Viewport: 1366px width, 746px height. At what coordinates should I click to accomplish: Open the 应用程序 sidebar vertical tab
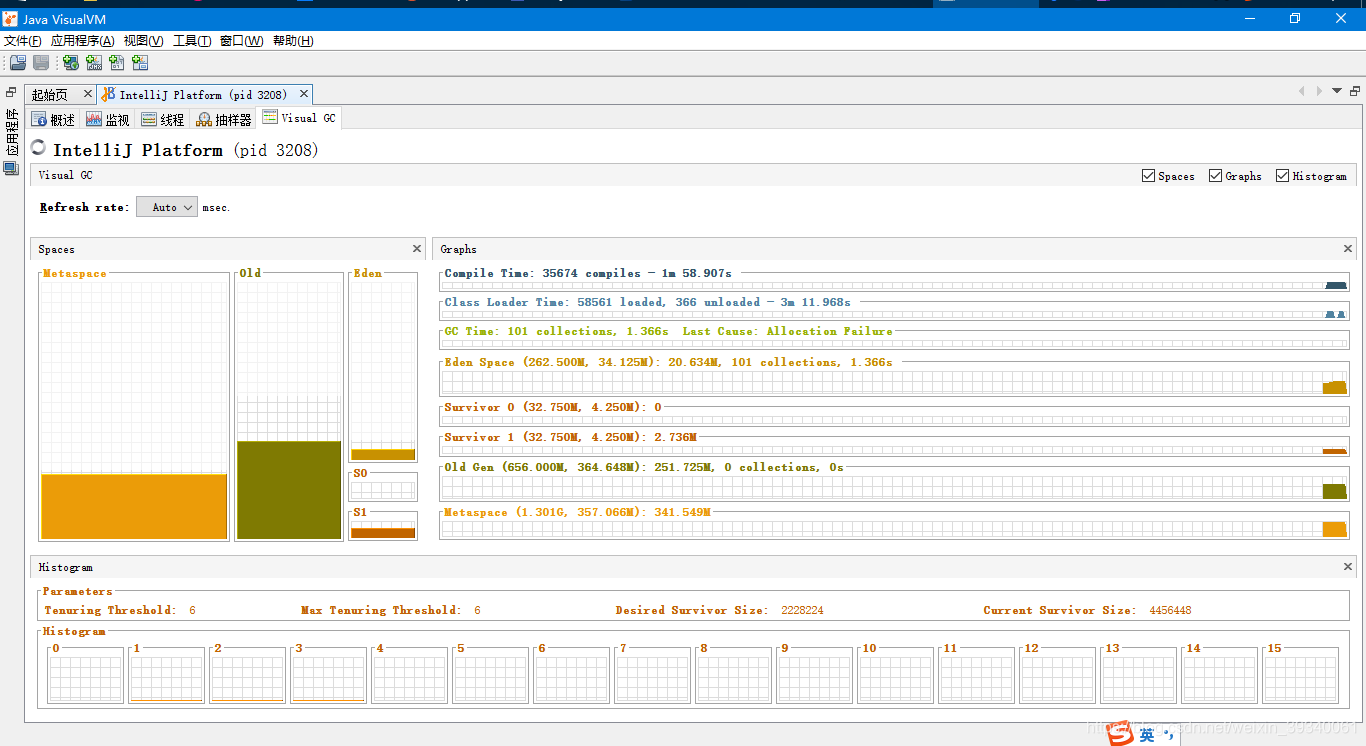click(12, 132)
